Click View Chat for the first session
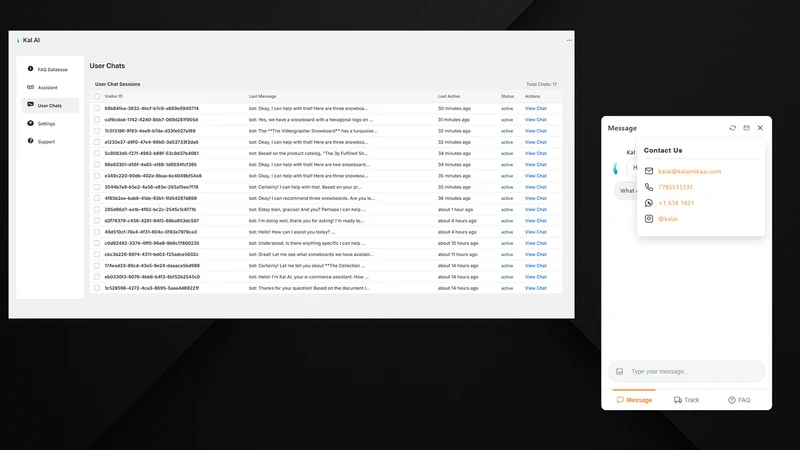The width and height of the screenshot is (800, 450). click(535, 109)
